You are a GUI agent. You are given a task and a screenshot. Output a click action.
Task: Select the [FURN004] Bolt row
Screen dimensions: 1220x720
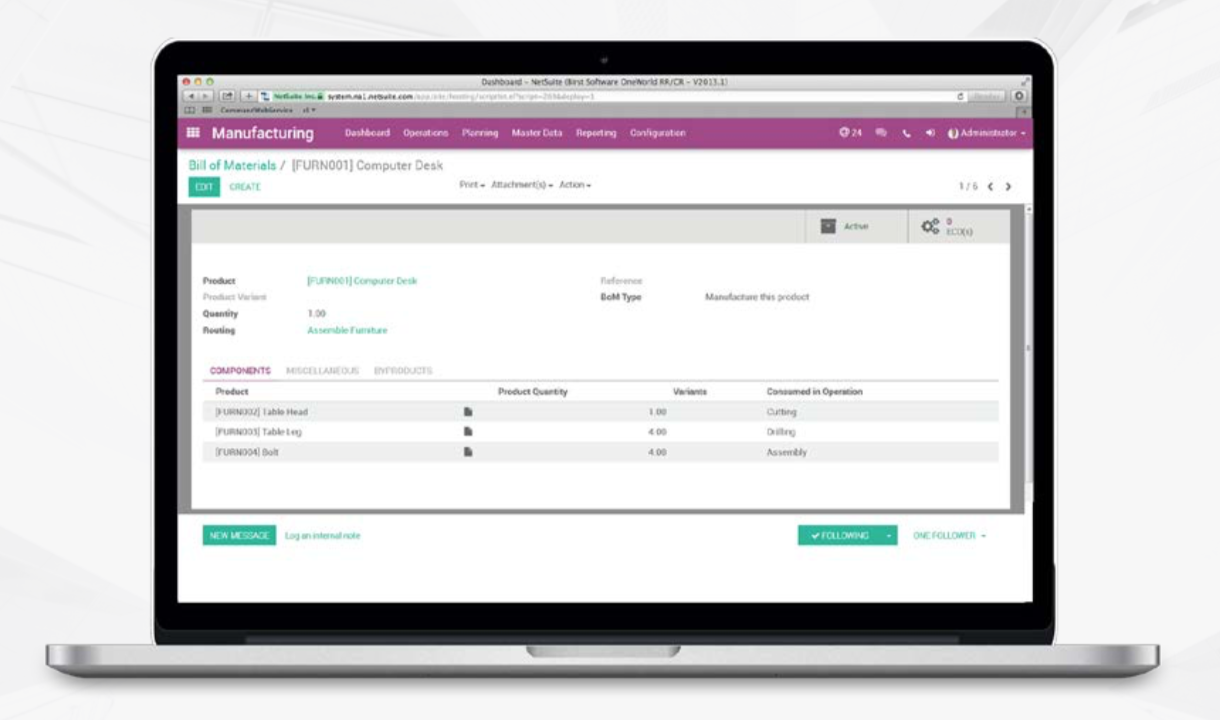(x=600, y=452)
